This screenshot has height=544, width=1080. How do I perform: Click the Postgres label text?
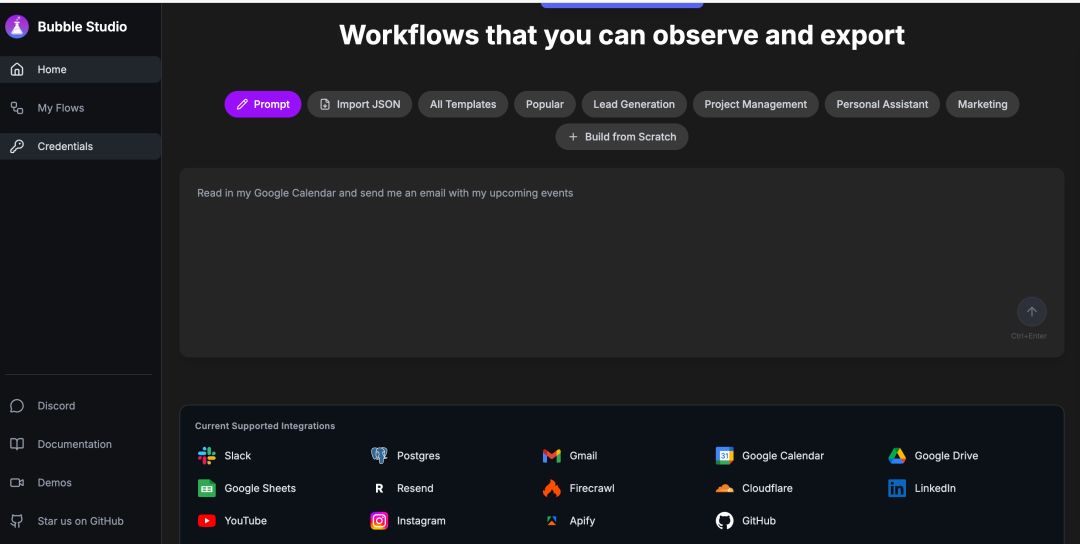[418, 456]
